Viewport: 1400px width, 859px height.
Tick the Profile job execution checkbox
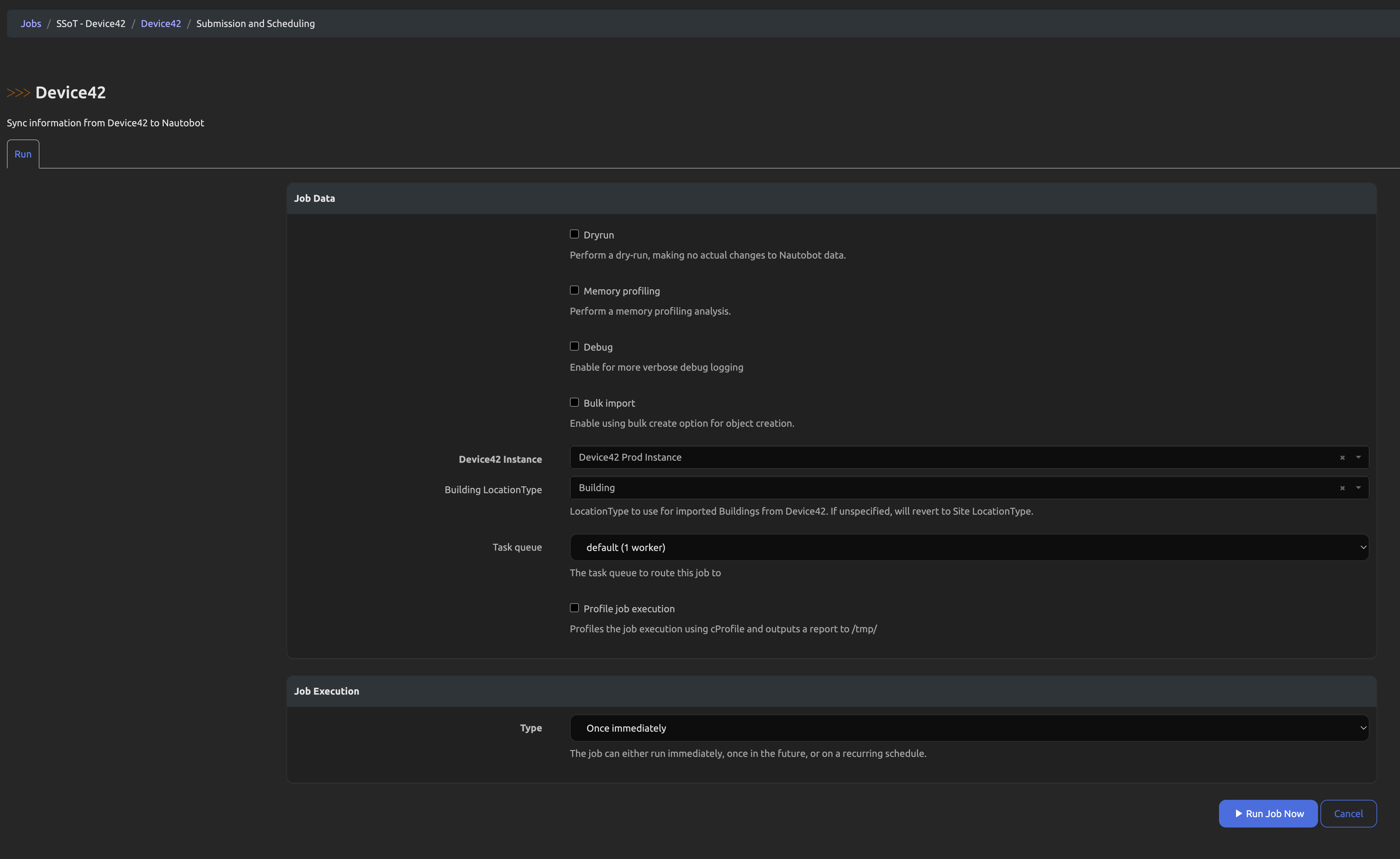click(574, 608)
